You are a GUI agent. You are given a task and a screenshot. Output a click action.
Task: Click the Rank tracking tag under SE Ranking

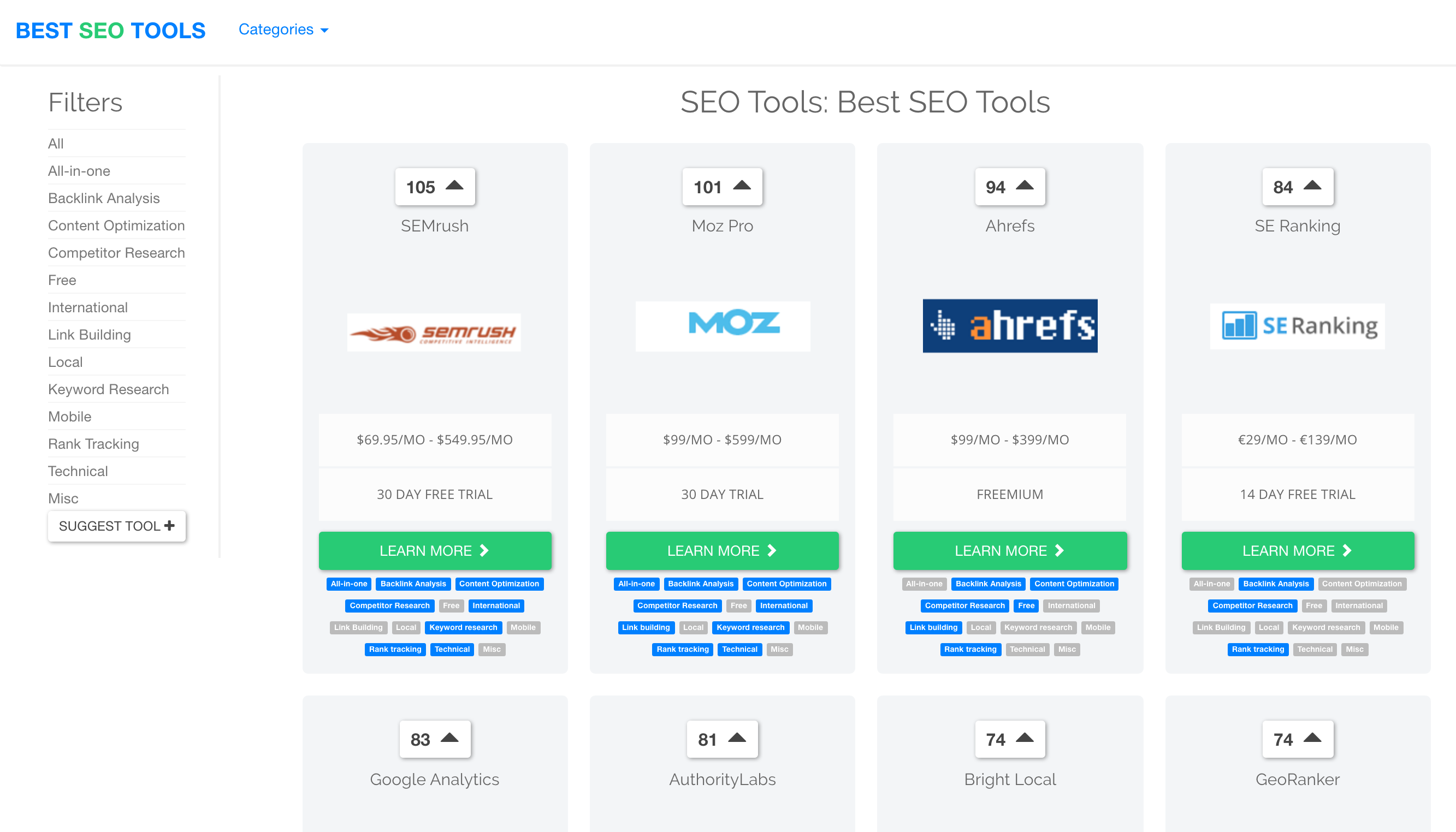(1258, 649)
